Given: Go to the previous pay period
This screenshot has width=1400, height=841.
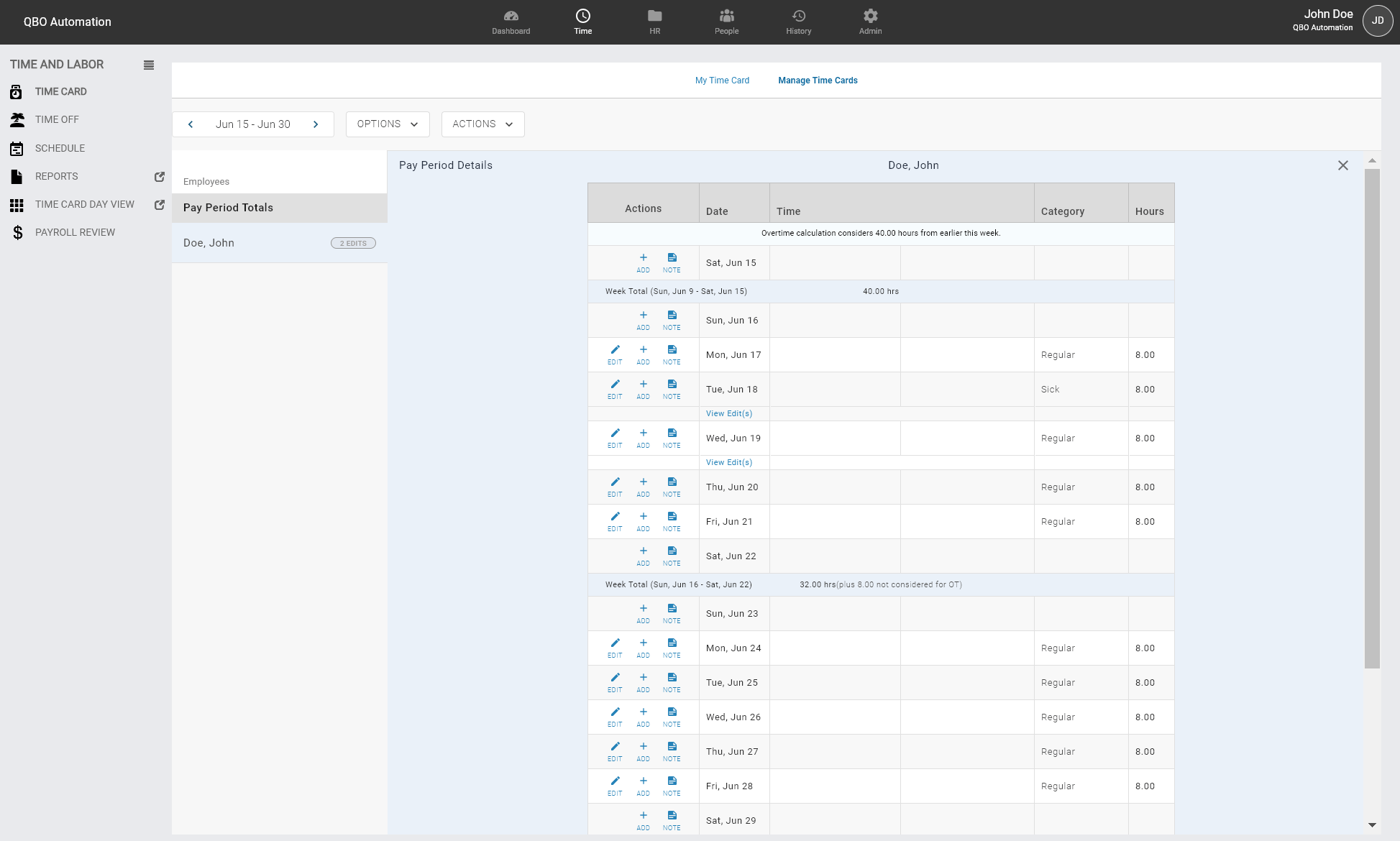Looking at the screenshot, I should coord(191,124).
